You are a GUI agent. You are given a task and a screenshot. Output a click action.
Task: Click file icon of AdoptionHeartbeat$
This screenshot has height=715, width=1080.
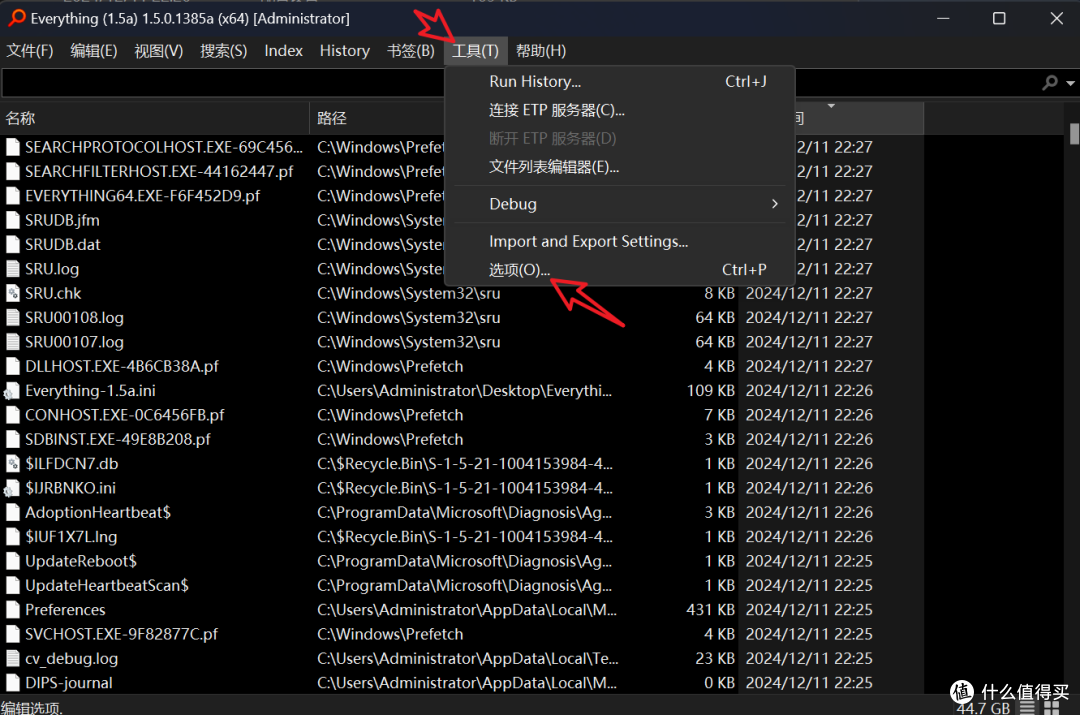[12, 512]
